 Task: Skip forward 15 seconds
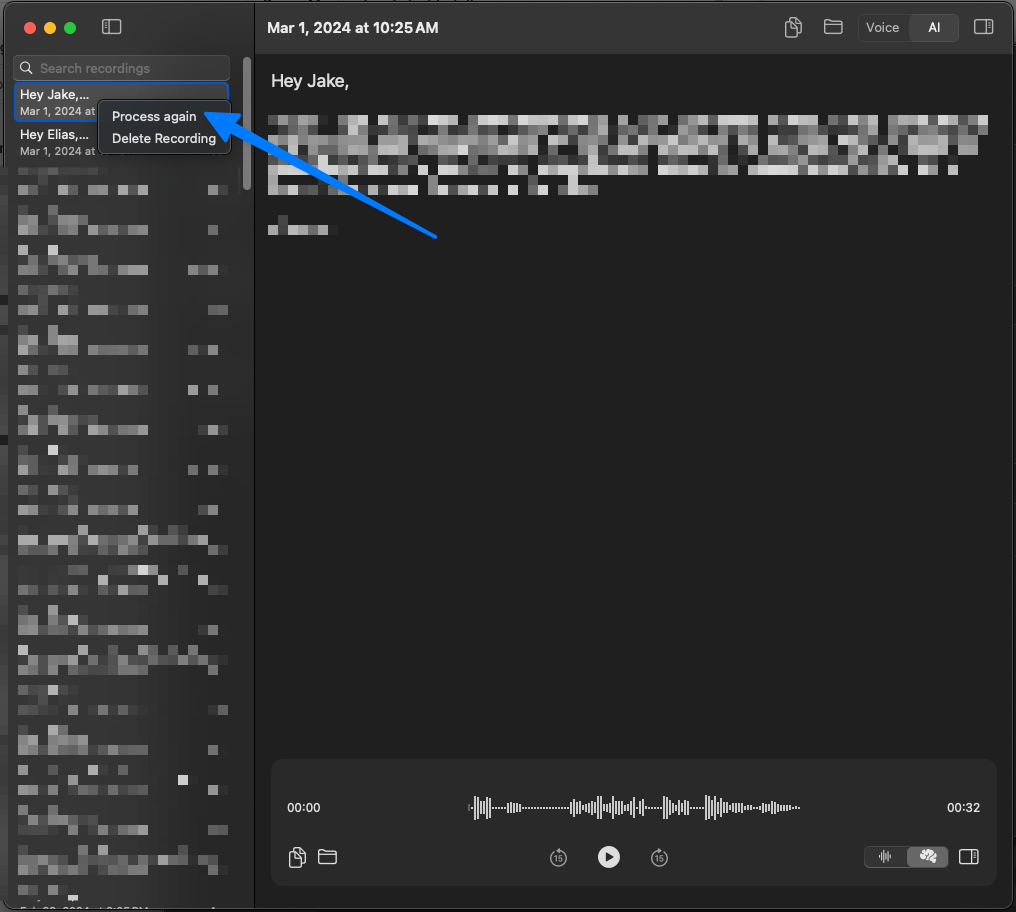point(659,857)
